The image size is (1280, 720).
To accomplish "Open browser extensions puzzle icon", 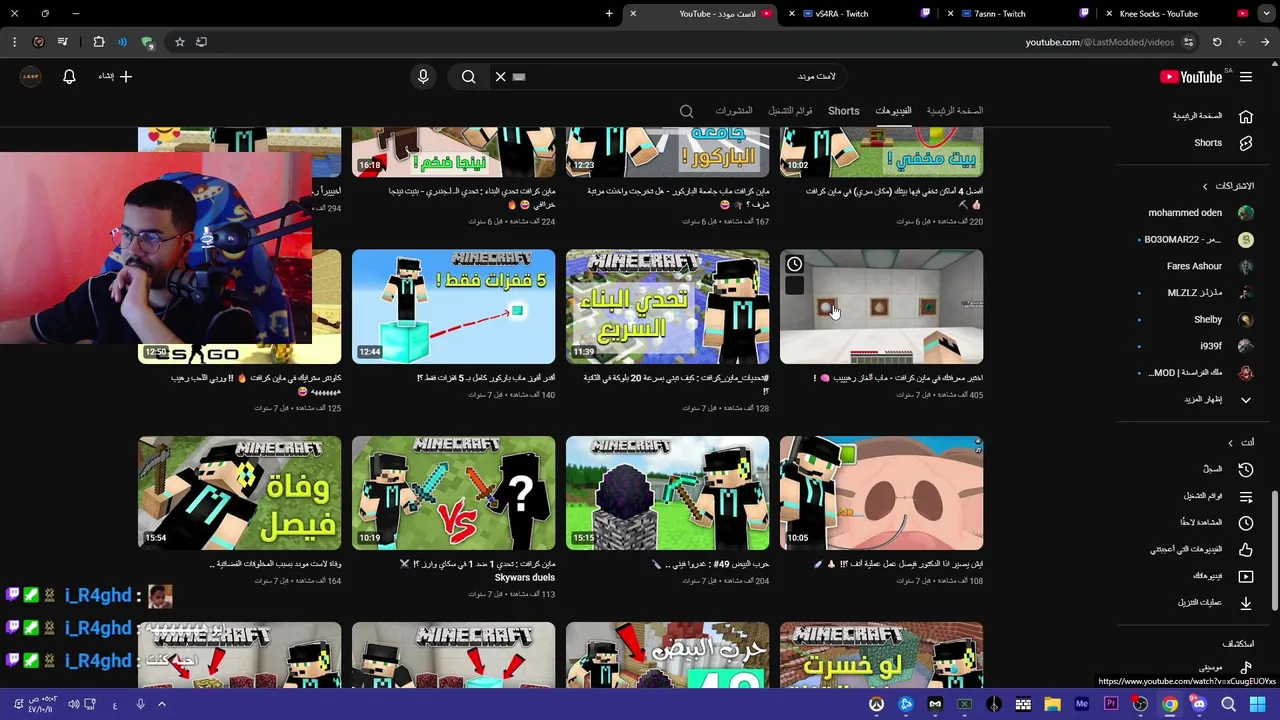I will coord(98,42).
